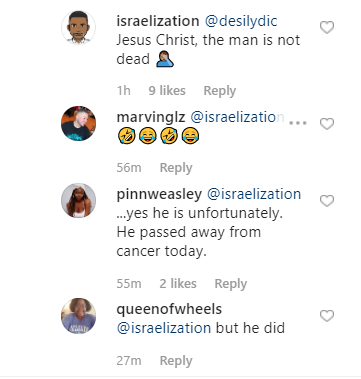The image size is (361, 379).
Task: Open marvinglz's profile picture
Action: pos(78,124)
